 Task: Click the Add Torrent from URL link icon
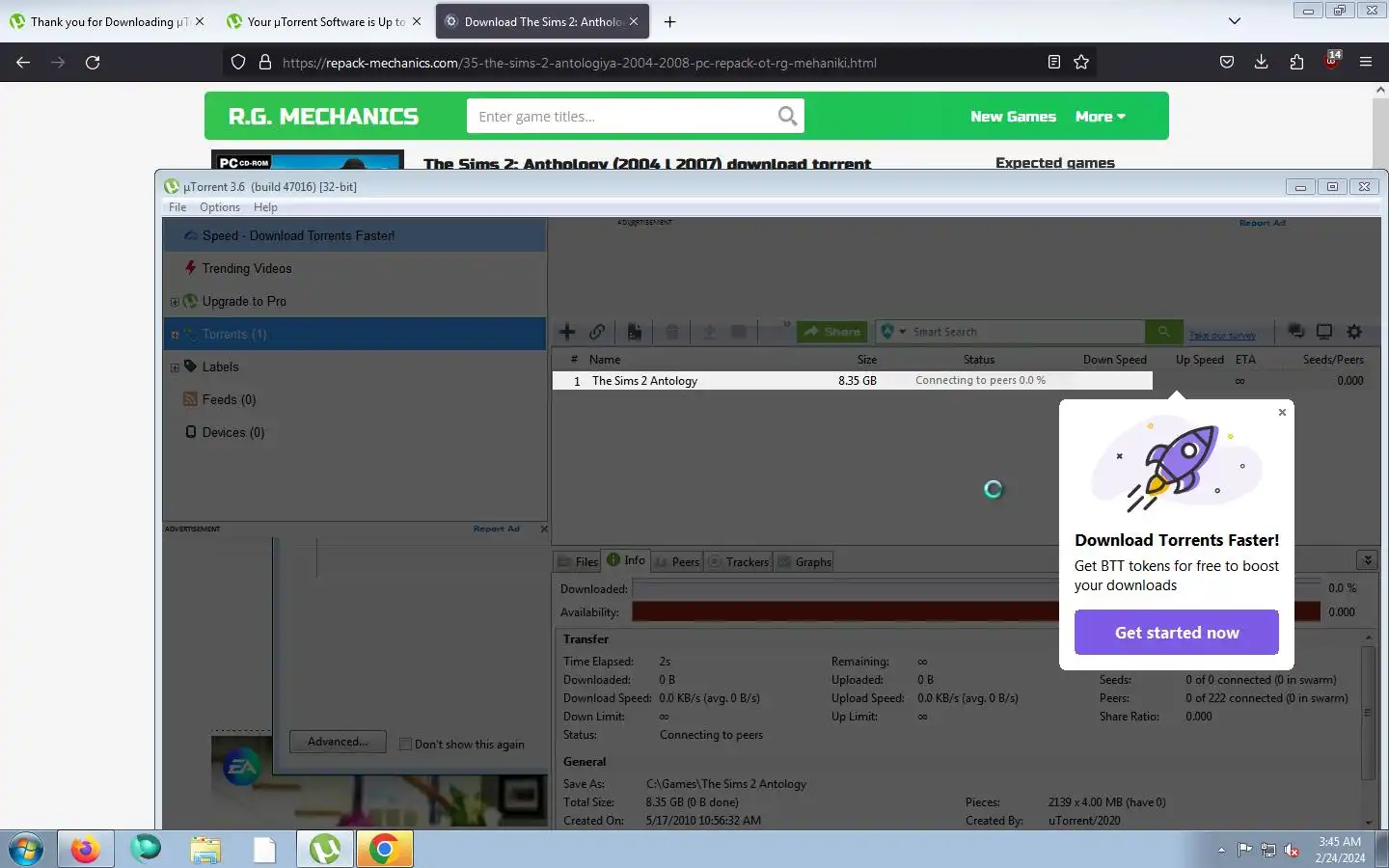pyautogui.click(x=597, y=332)
